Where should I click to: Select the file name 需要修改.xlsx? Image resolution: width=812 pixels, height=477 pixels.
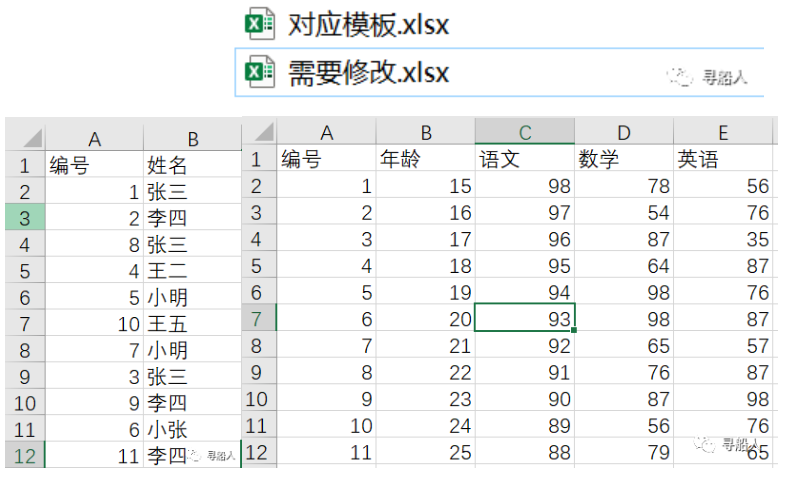(x=368, y=73)
